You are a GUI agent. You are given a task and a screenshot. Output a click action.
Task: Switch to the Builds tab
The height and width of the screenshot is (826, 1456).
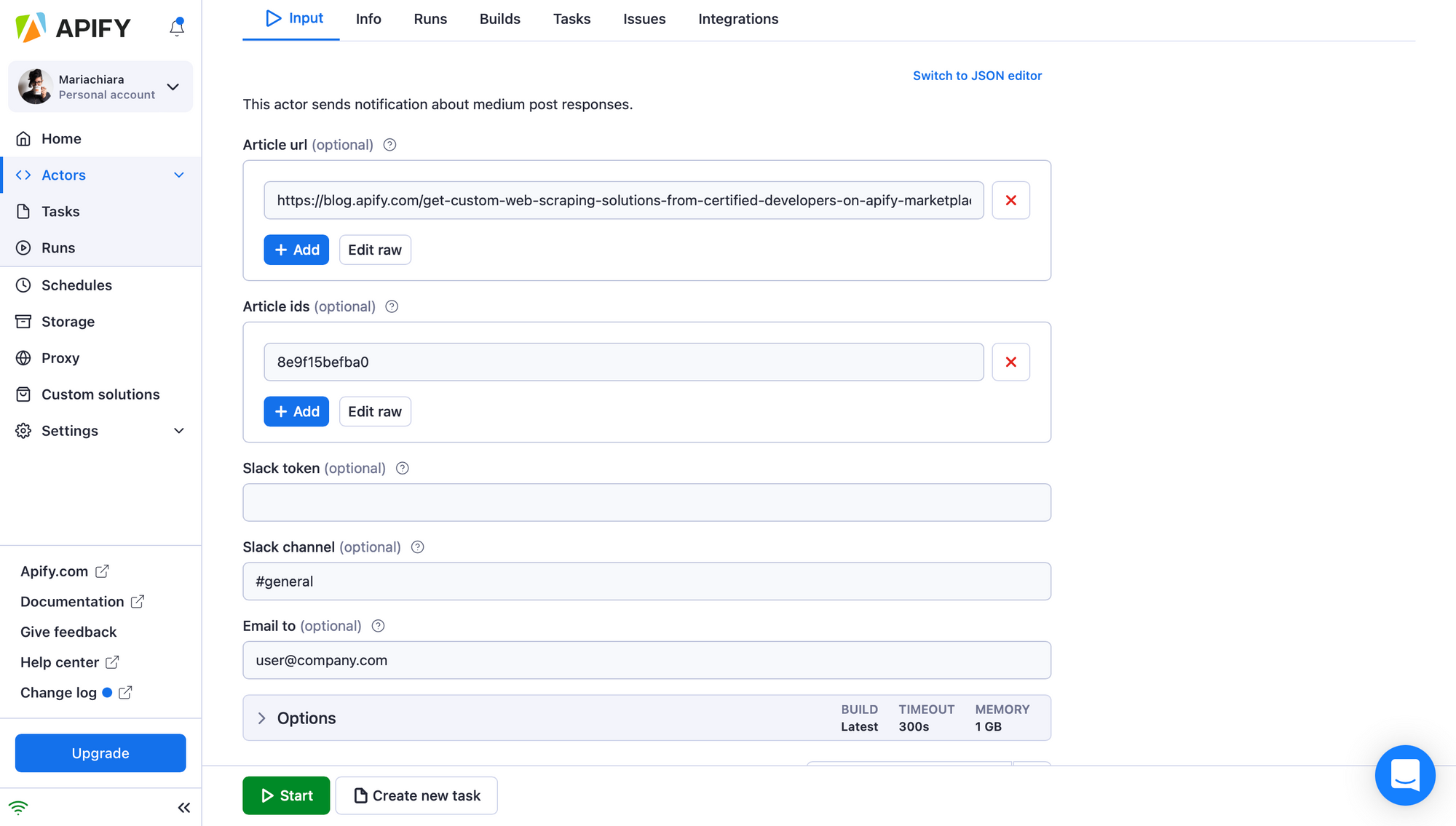pos(499,19)
